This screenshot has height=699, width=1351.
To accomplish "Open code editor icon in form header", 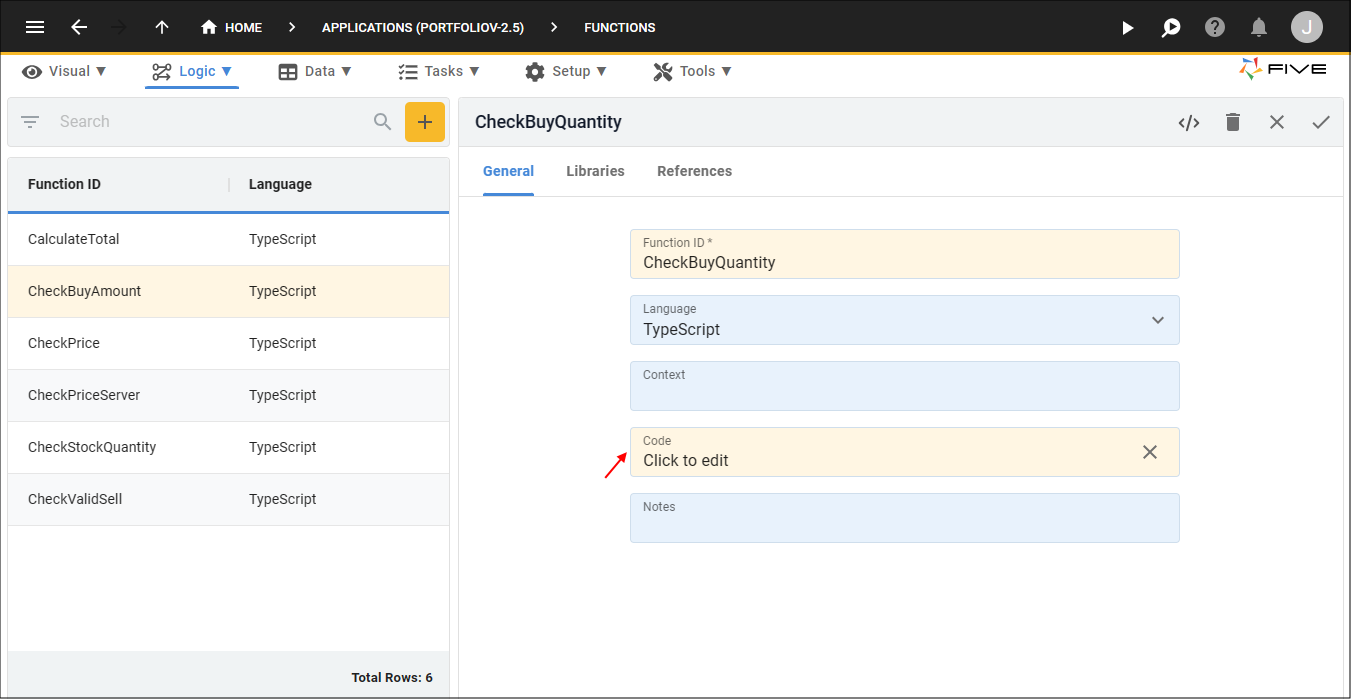I will (1188, 122).
